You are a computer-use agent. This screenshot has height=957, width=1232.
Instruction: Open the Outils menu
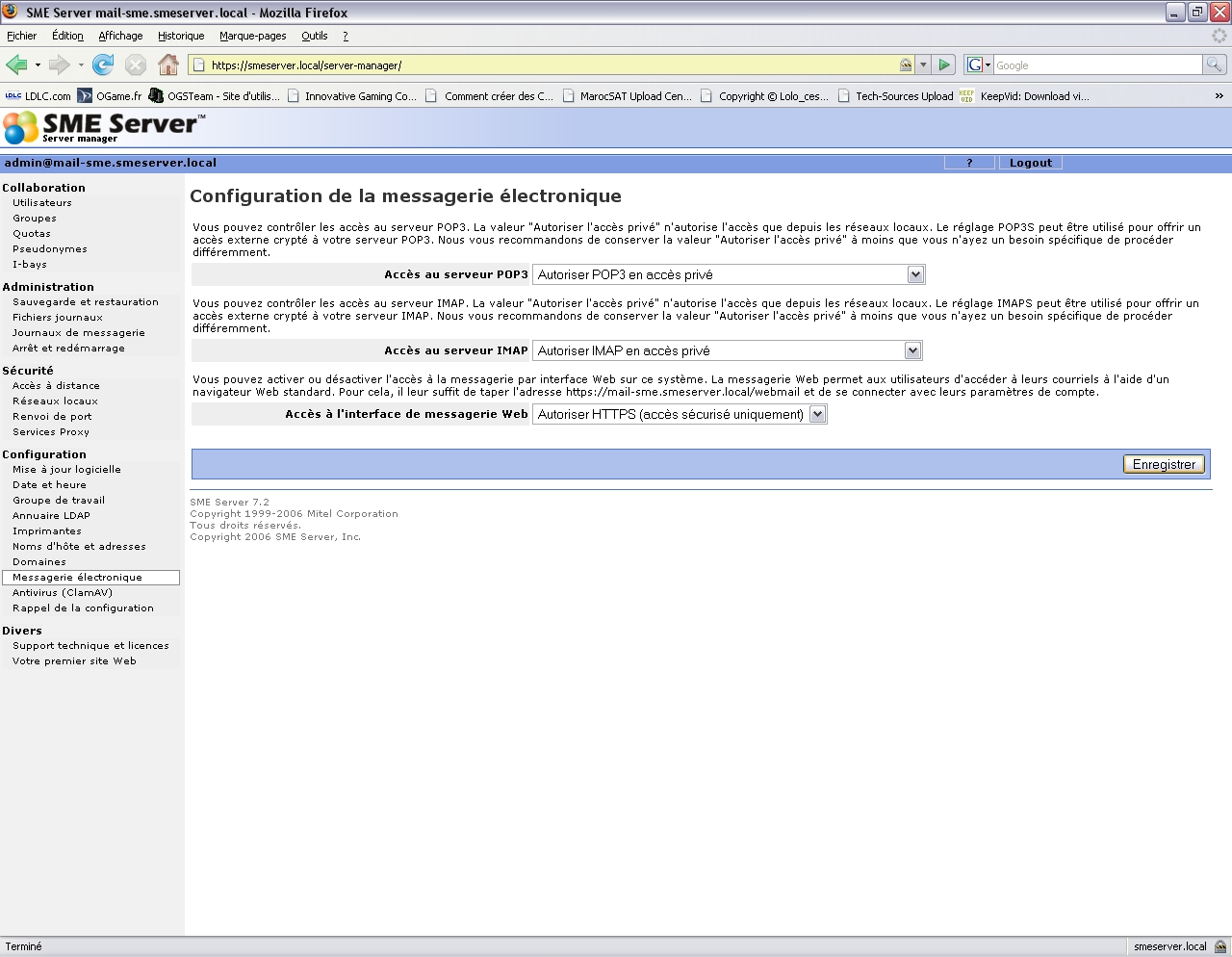314,36
